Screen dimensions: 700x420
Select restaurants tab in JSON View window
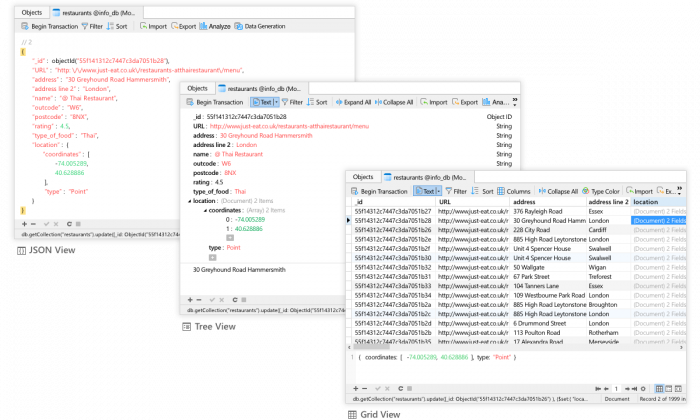(x=94, y=13)
